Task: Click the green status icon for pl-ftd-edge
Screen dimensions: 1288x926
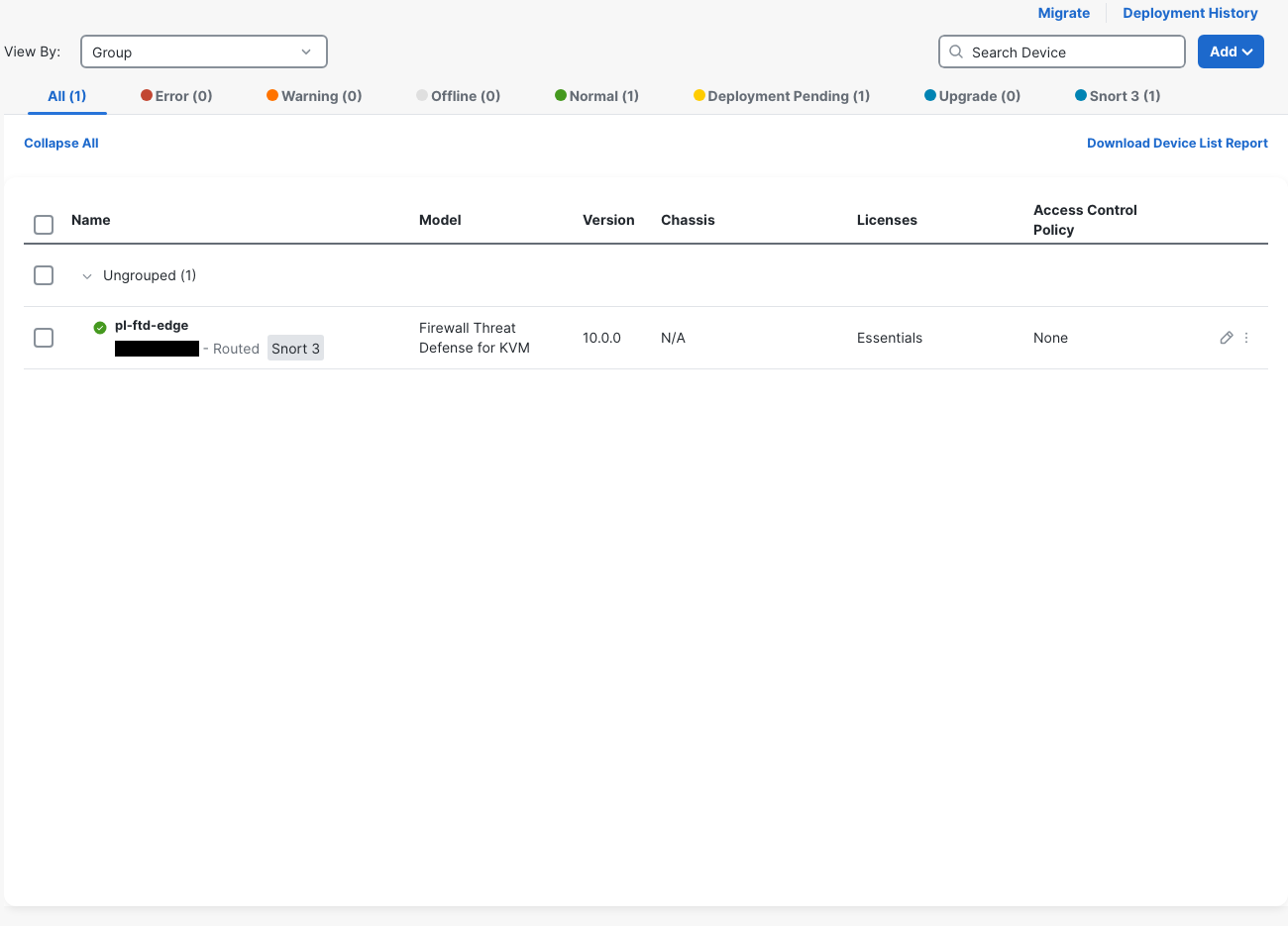Action: [x=100, y=328]
